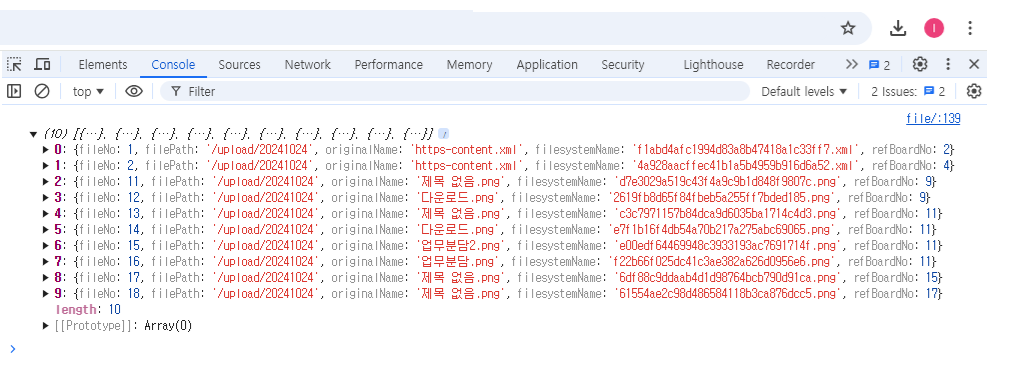Bookmark this page with star icon

(848, 28)
